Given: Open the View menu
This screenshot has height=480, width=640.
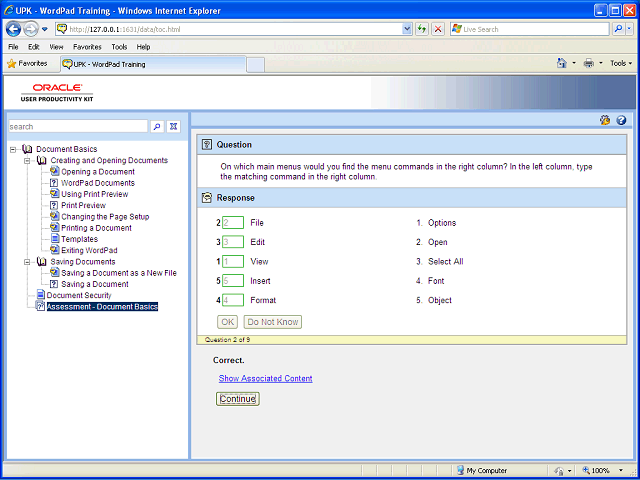Looking at the screenshot, I should tap(56, 47).
